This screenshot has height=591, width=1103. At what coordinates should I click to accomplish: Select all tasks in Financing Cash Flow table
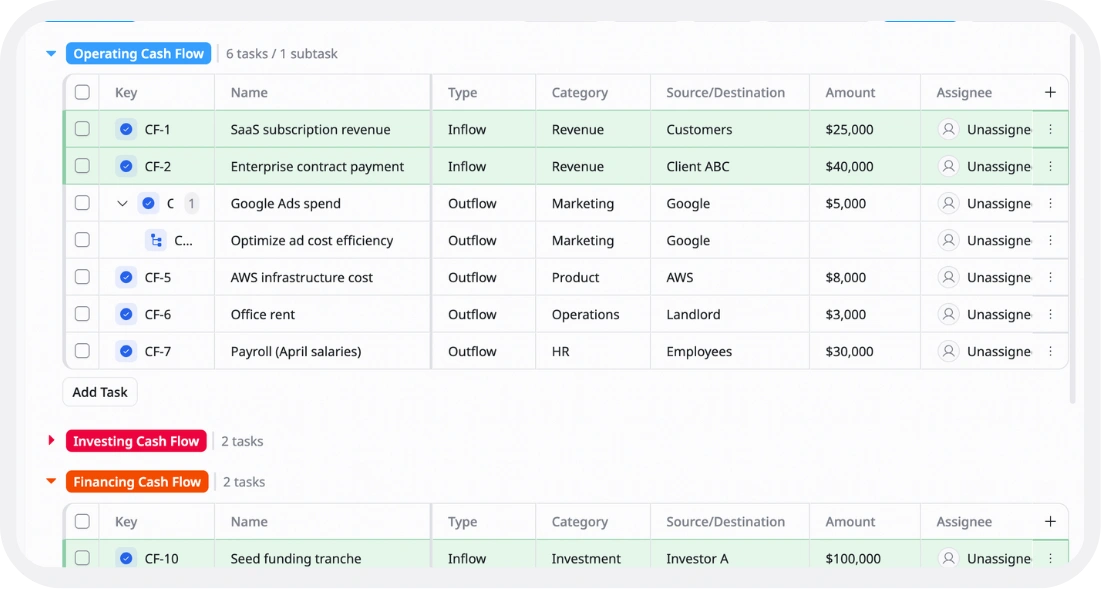82,521
